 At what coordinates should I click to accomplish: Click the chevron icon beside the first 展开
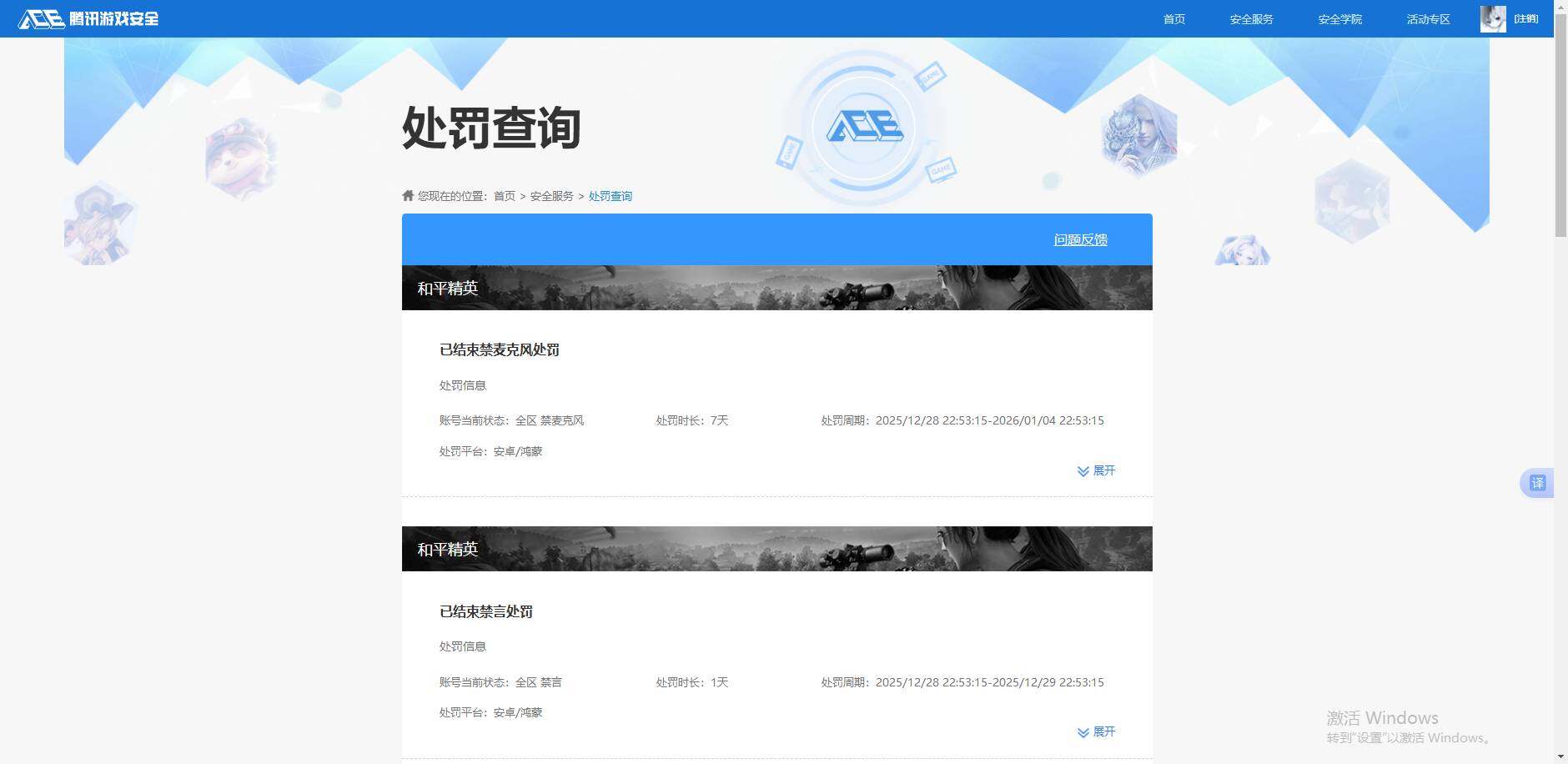[1082, 470]
